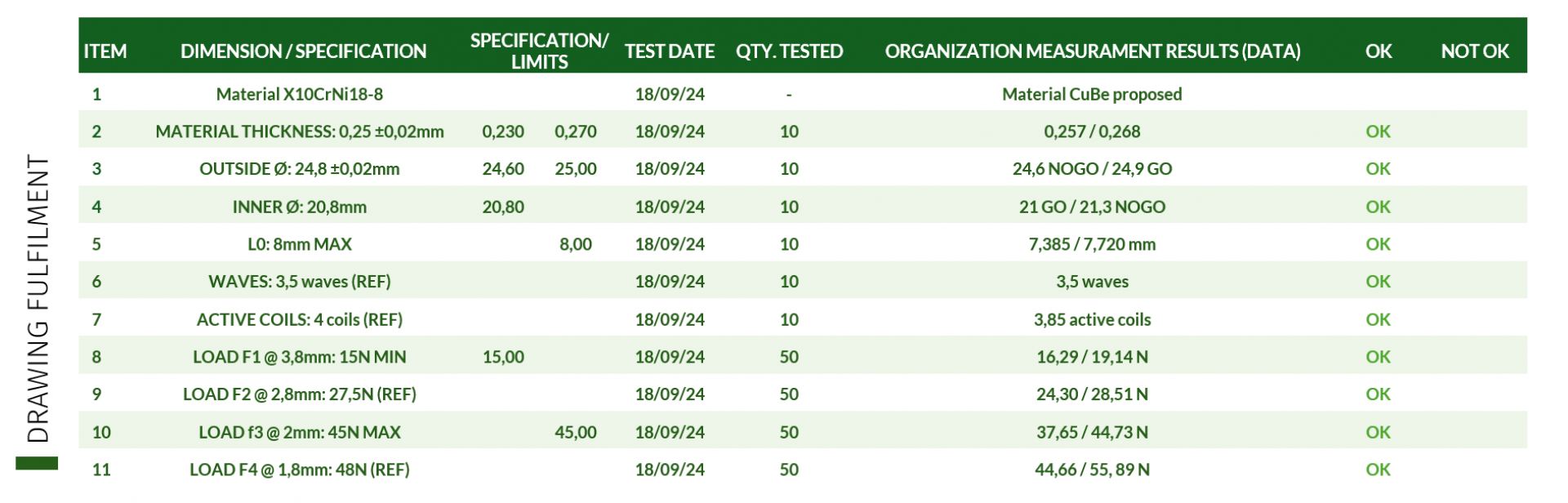Select 'WAVES: 3,5 waves (REF)' cell
This screenshot has width=1568, height=503.
300,282
